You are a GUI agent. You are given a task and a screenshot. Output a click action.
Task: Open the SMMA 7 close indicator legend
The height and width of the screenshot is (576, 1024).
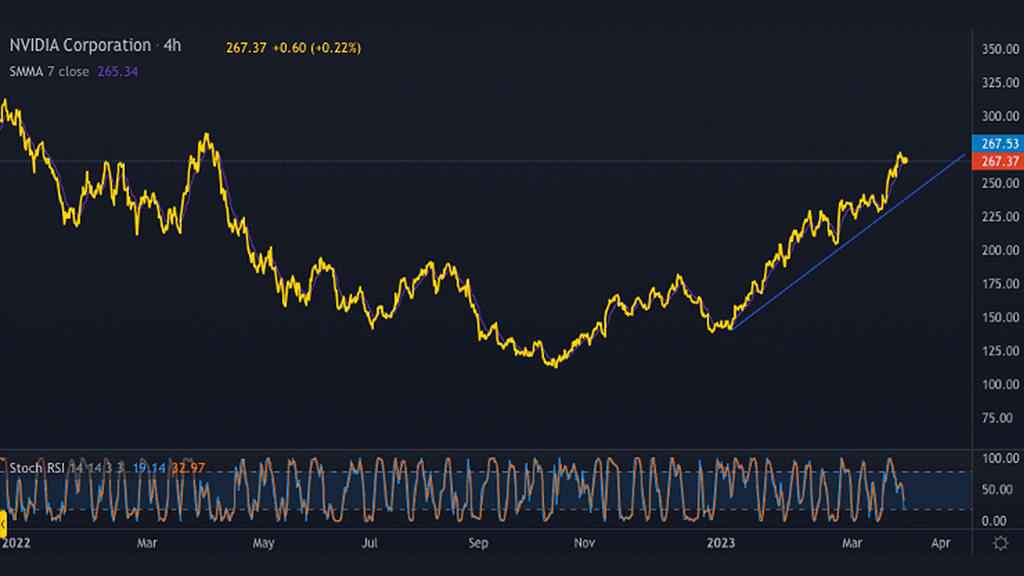pos(49,72)
